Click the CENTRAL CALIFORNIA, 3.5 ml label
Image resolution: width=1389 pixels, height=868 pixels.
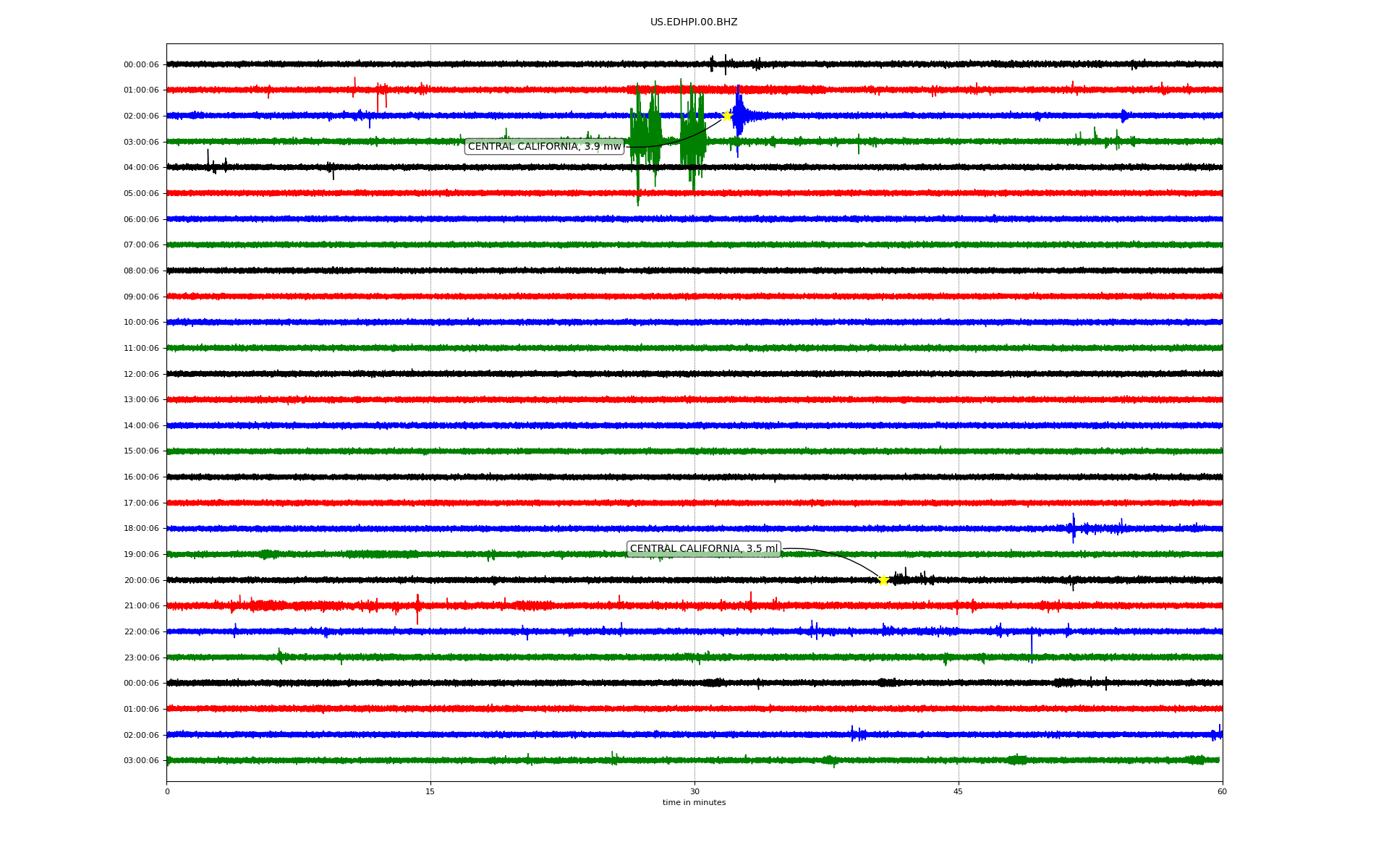[703, 549]
